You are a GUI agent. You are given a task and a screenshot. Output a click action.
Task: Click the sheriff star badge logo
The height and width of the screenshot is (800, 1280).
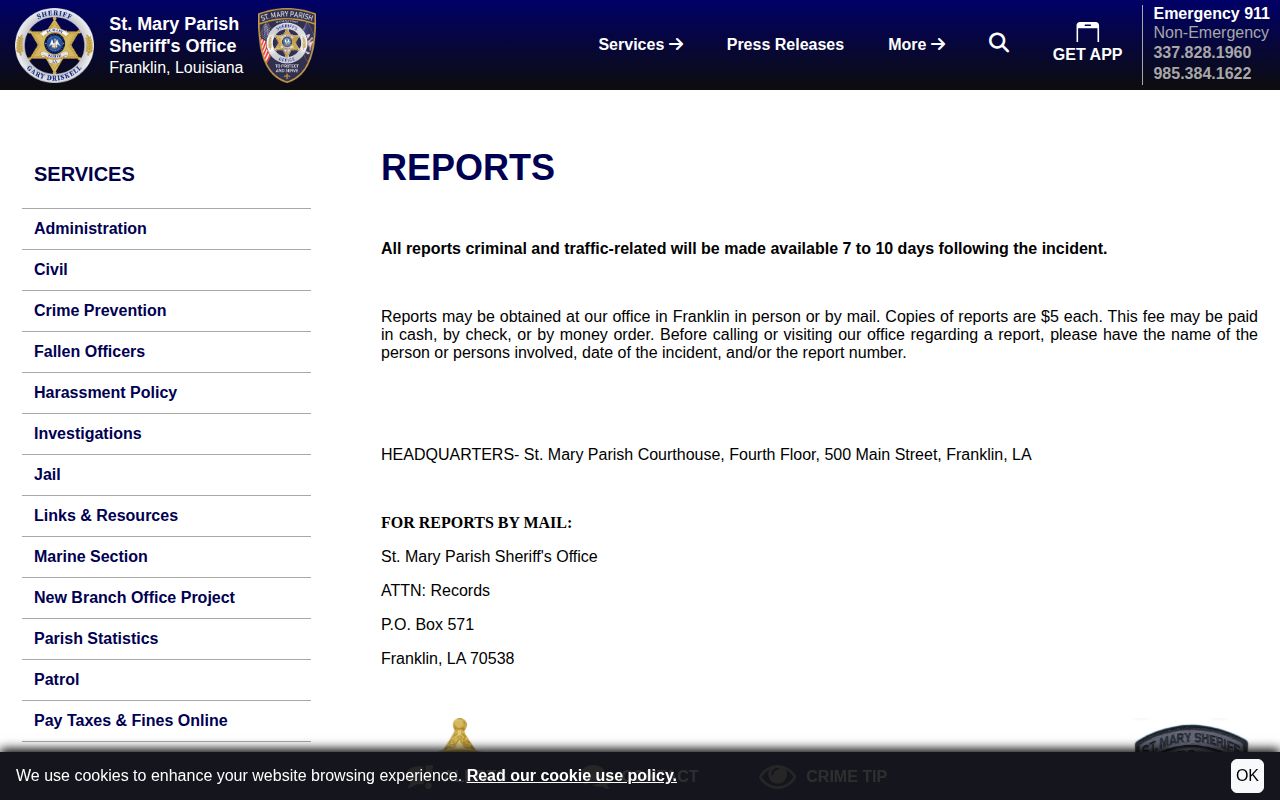point(55,45)
